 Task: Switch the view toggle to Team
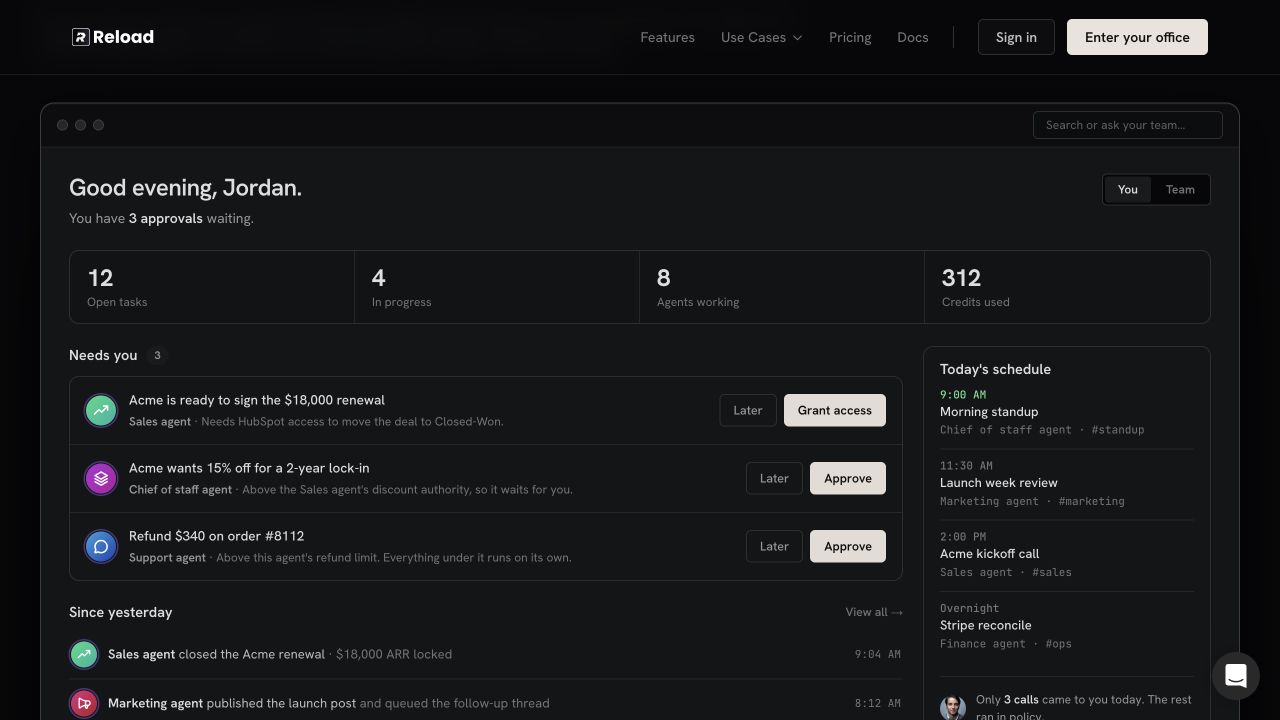pos(1180,189)
